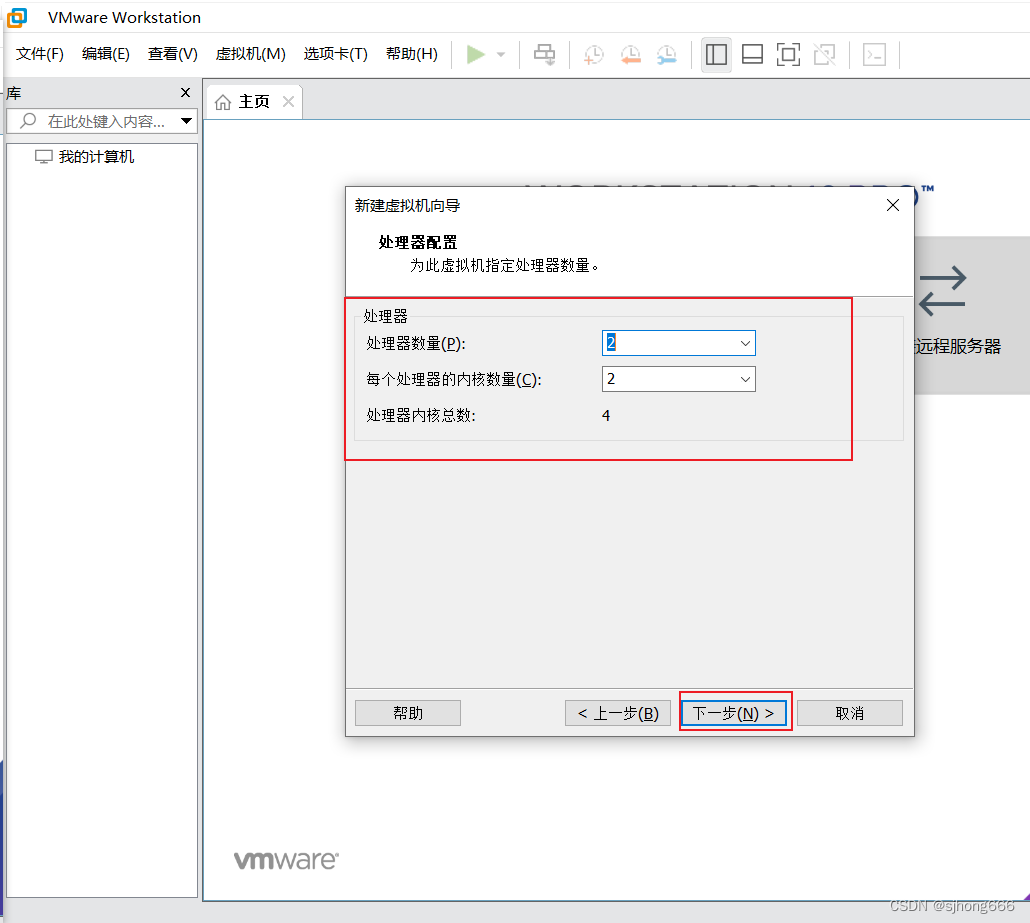Click the 处理器内核总数 label
This screenshot has height=923, width=1030.
click(x=421, y=415)
